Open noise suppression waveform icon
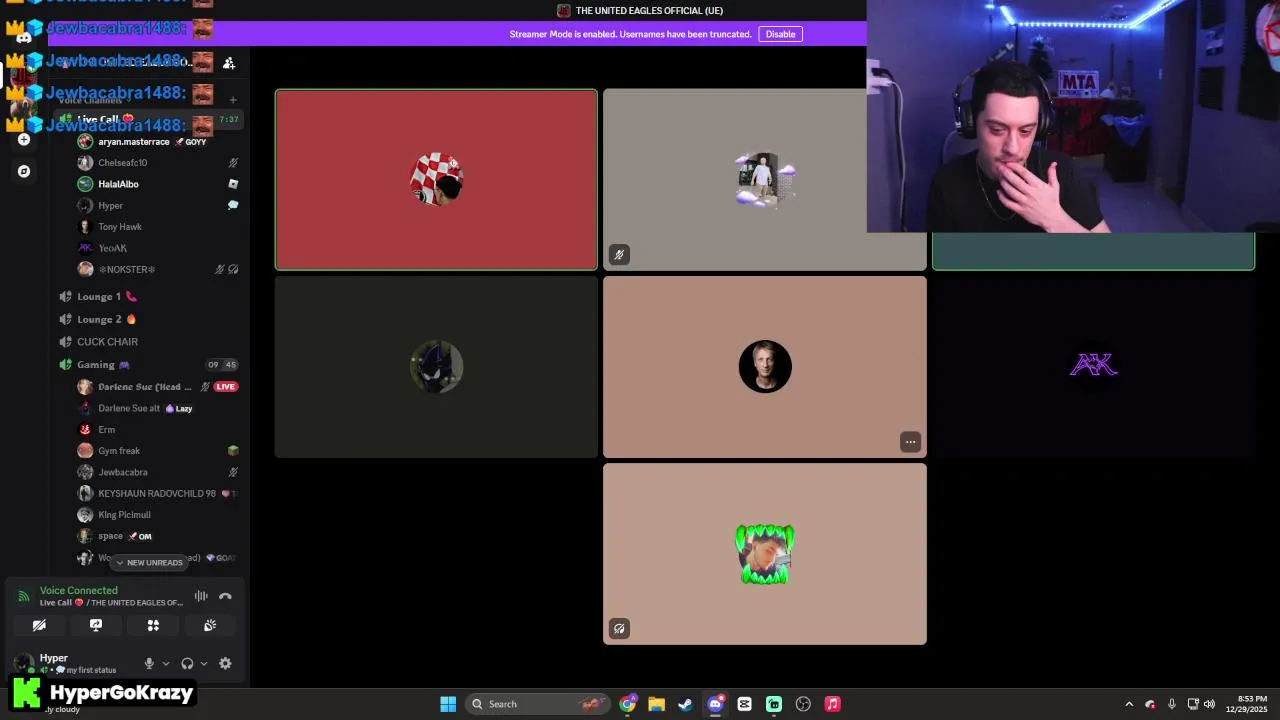This screenshot has width=1280, height=720. click(x=201, y=596)
